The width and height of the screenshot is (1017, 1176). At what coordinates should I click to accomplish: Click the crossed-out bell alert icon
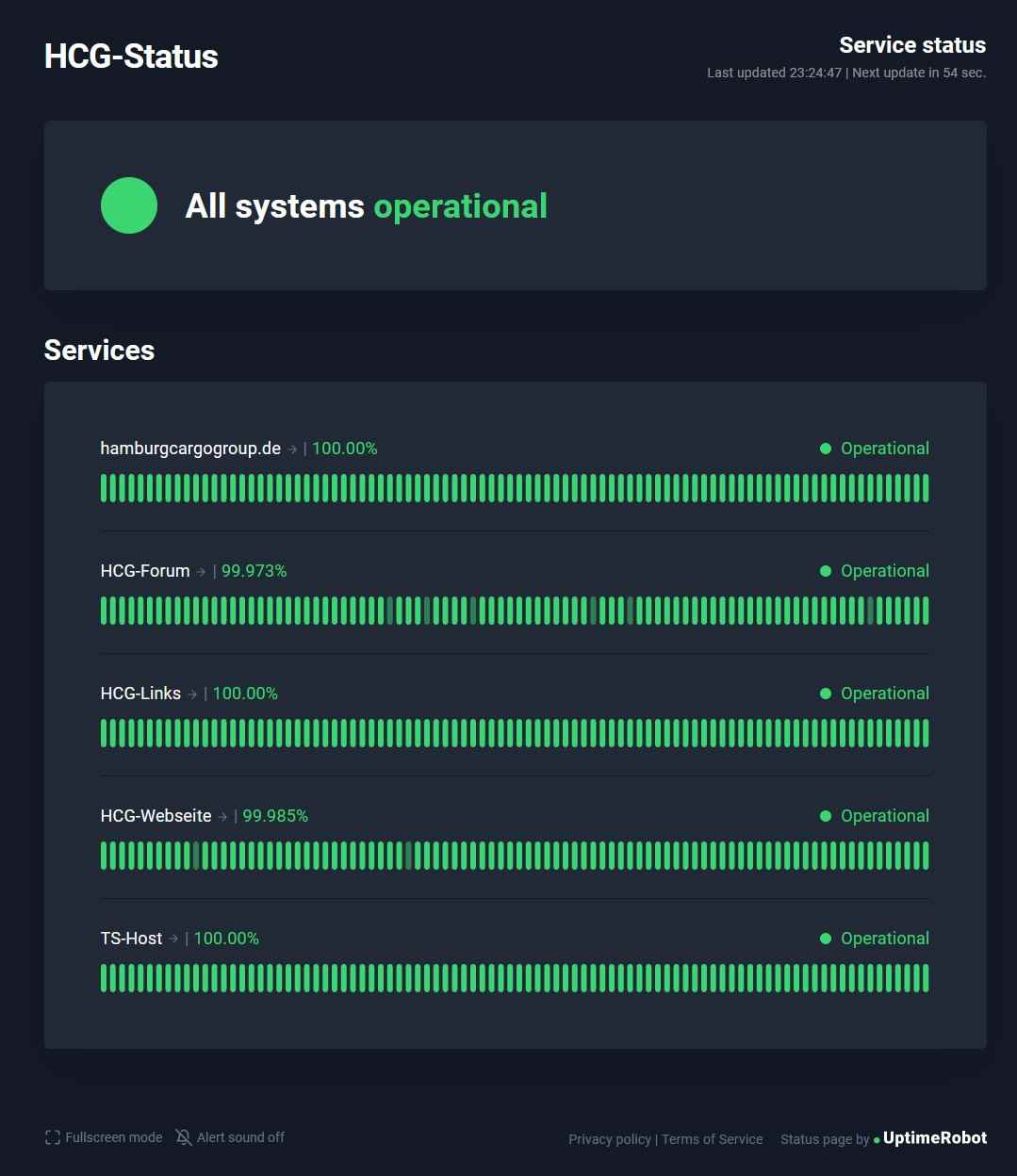click(x=184, y=1137)
